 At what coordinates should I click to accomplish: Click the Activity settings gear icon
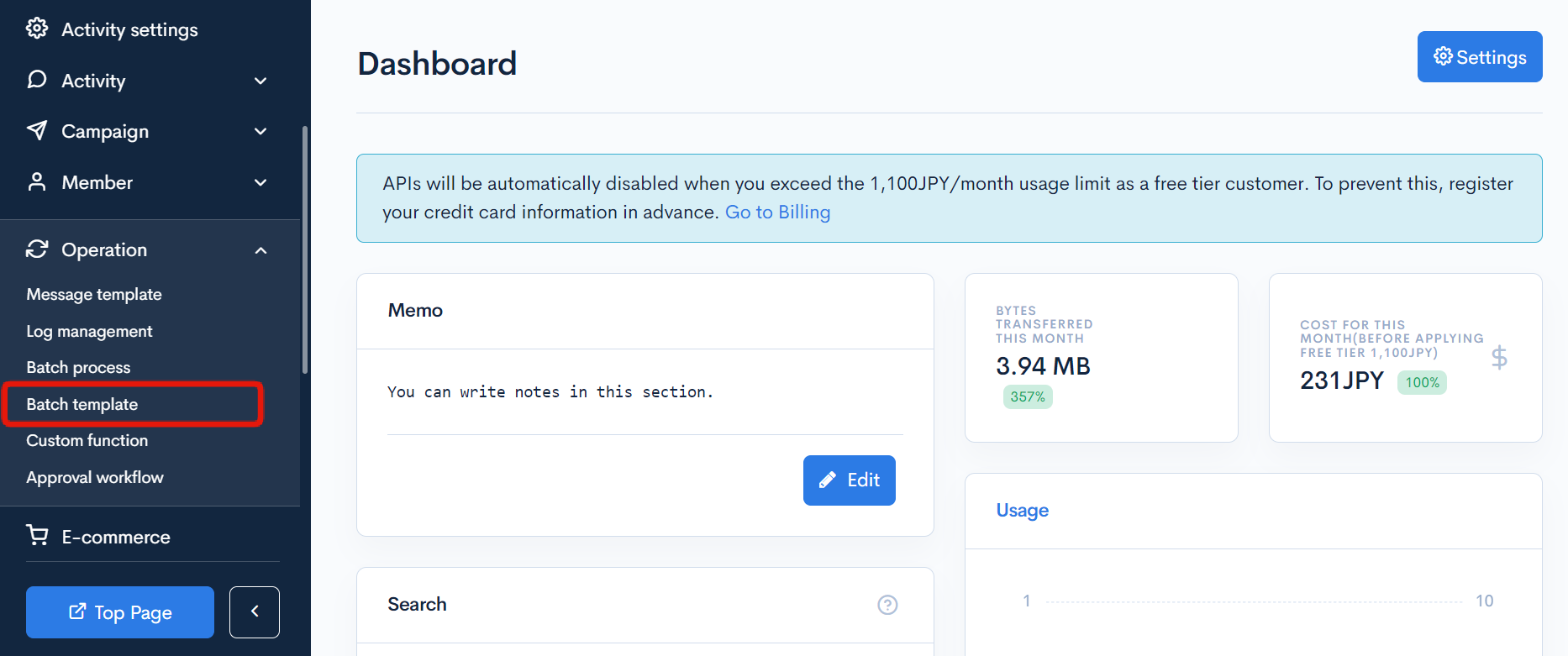[x=38, y=28]
